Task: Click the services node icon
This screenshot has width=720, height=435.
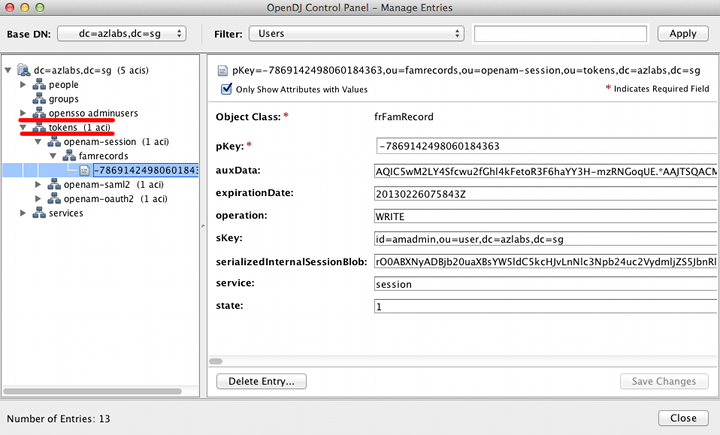Action: click(x=39, y=213)
